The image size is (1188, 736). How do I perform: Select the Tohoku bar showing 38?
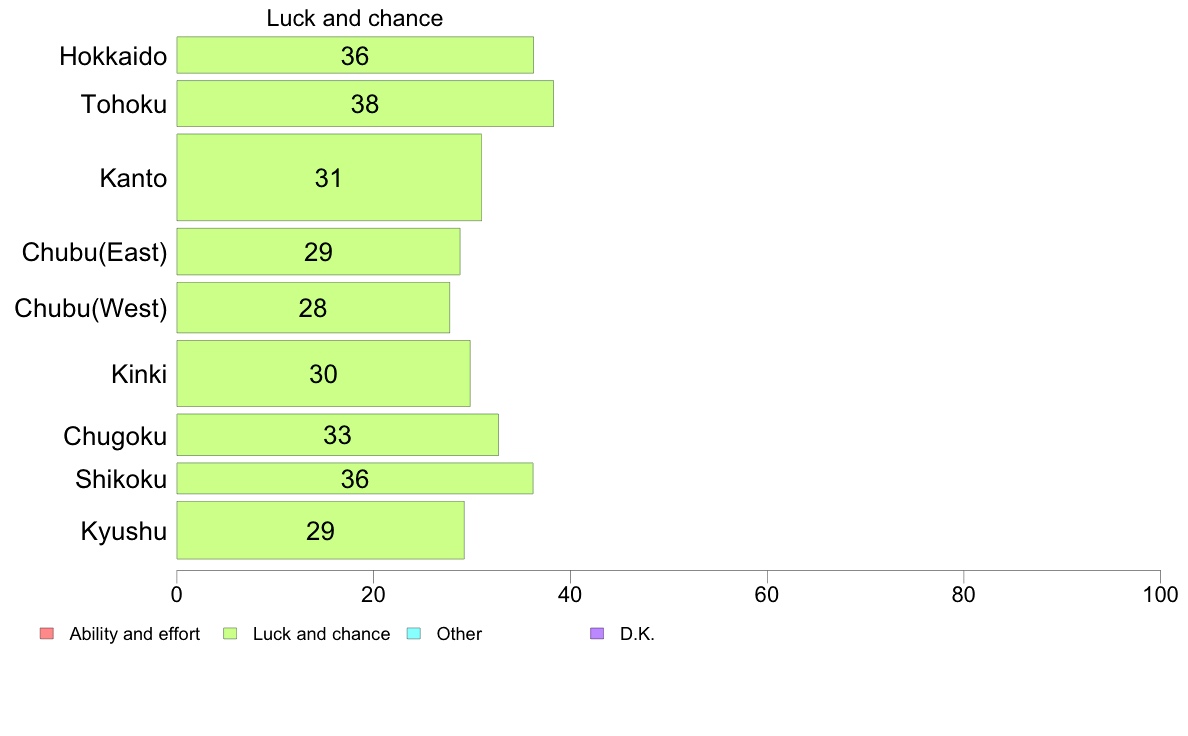[x=365, y=104]
